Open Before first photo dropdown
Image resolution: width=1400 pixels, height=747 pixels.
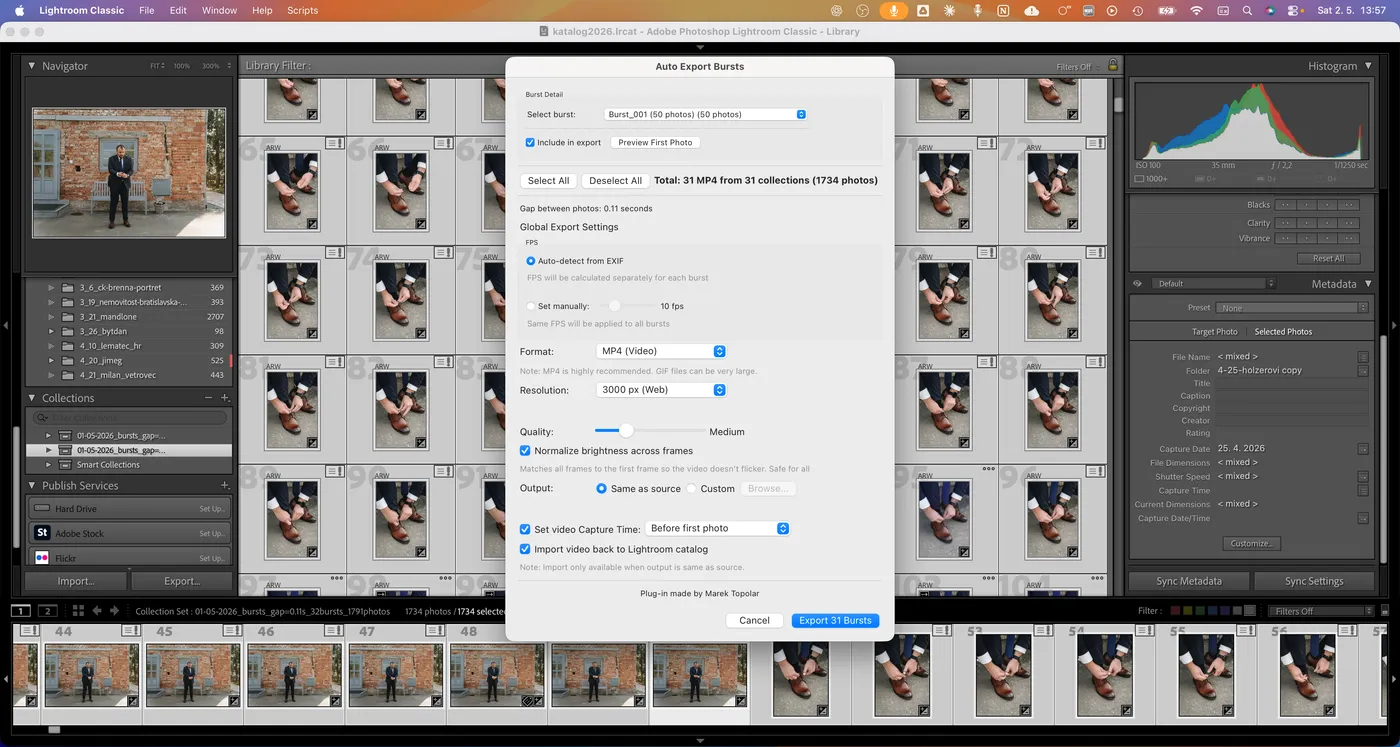click(x=718, y=528)
